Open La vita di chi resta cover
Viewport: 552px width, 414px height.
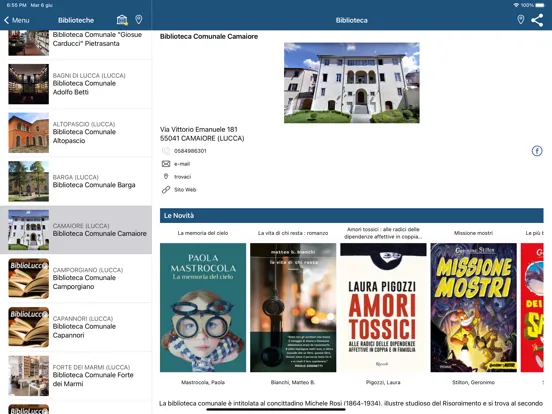[x=293, y=307]
